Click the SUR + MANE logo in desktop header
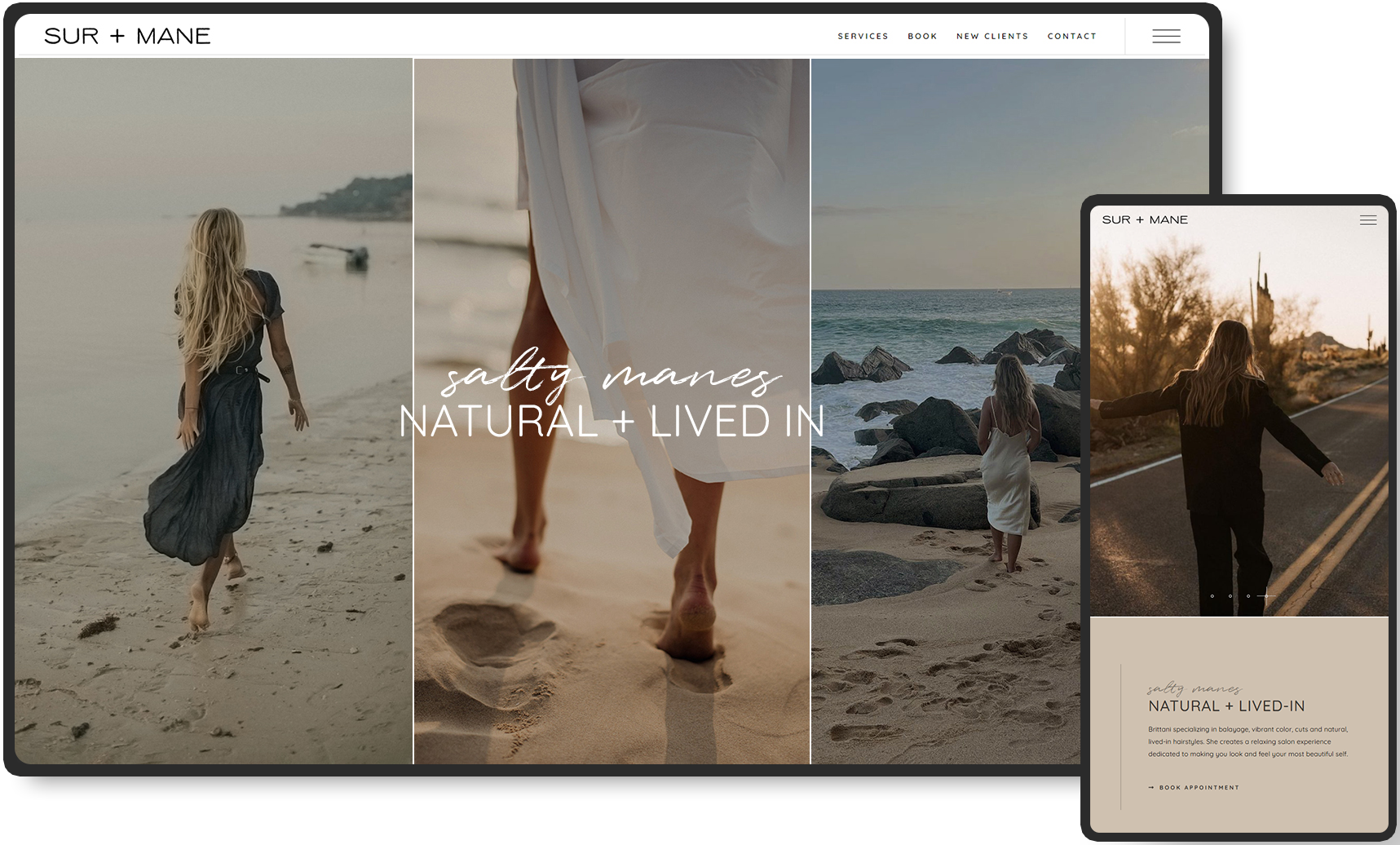1400x845 pixels. point(127,36)
